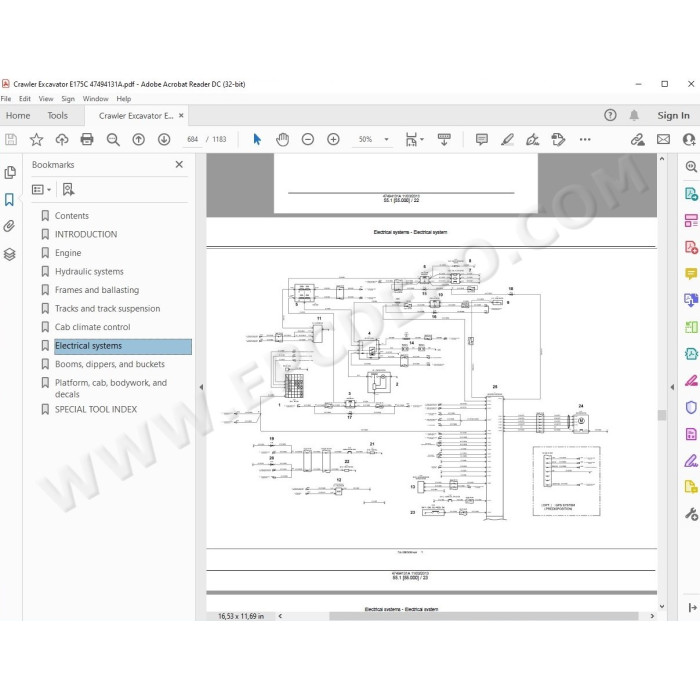700x700 pixels.
Task: Jump to Hydraulic systems bookmark
Action: tap(89, 271)
